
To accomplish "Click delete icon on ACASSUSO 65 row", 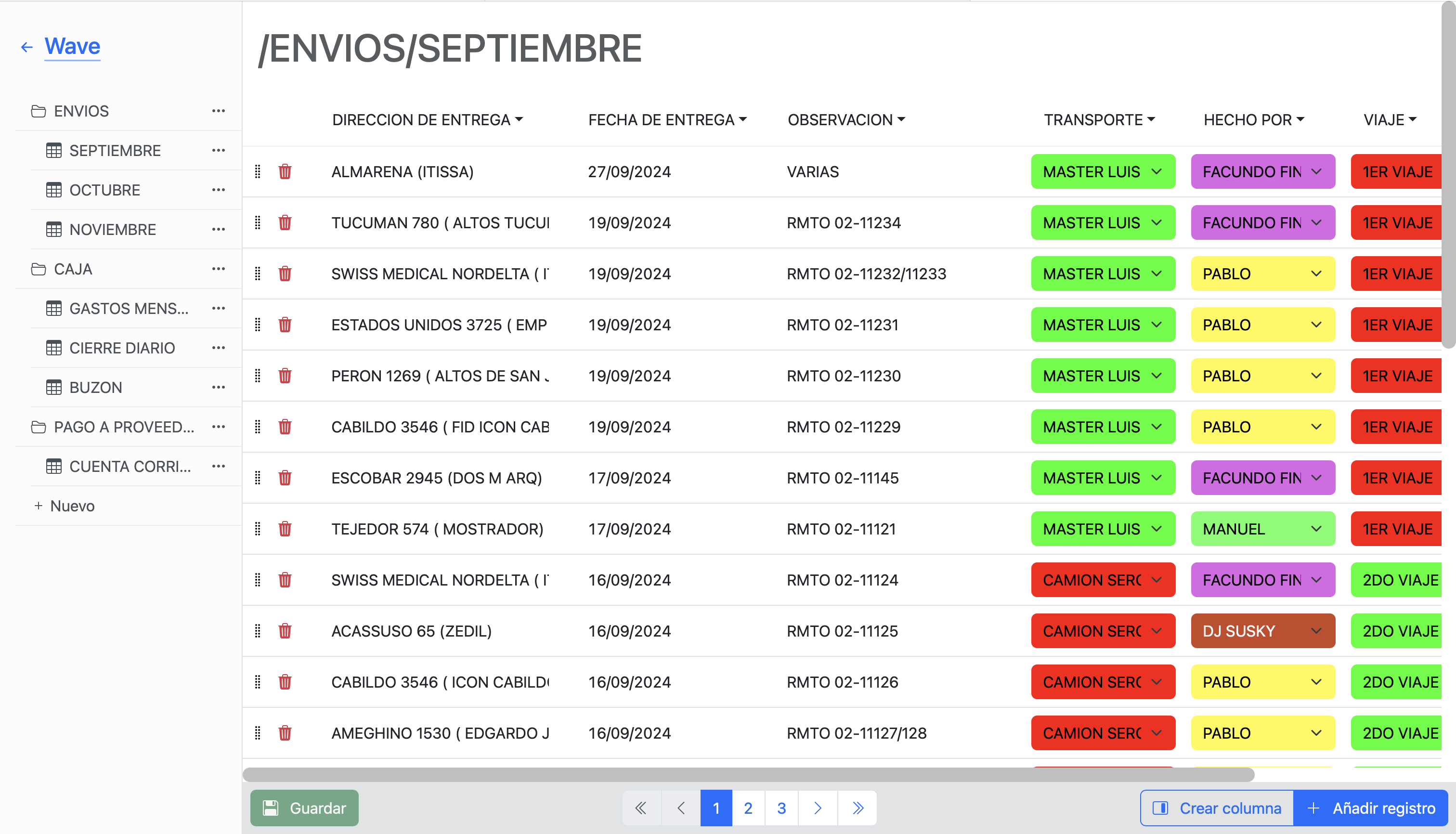I will coord(284,631).
